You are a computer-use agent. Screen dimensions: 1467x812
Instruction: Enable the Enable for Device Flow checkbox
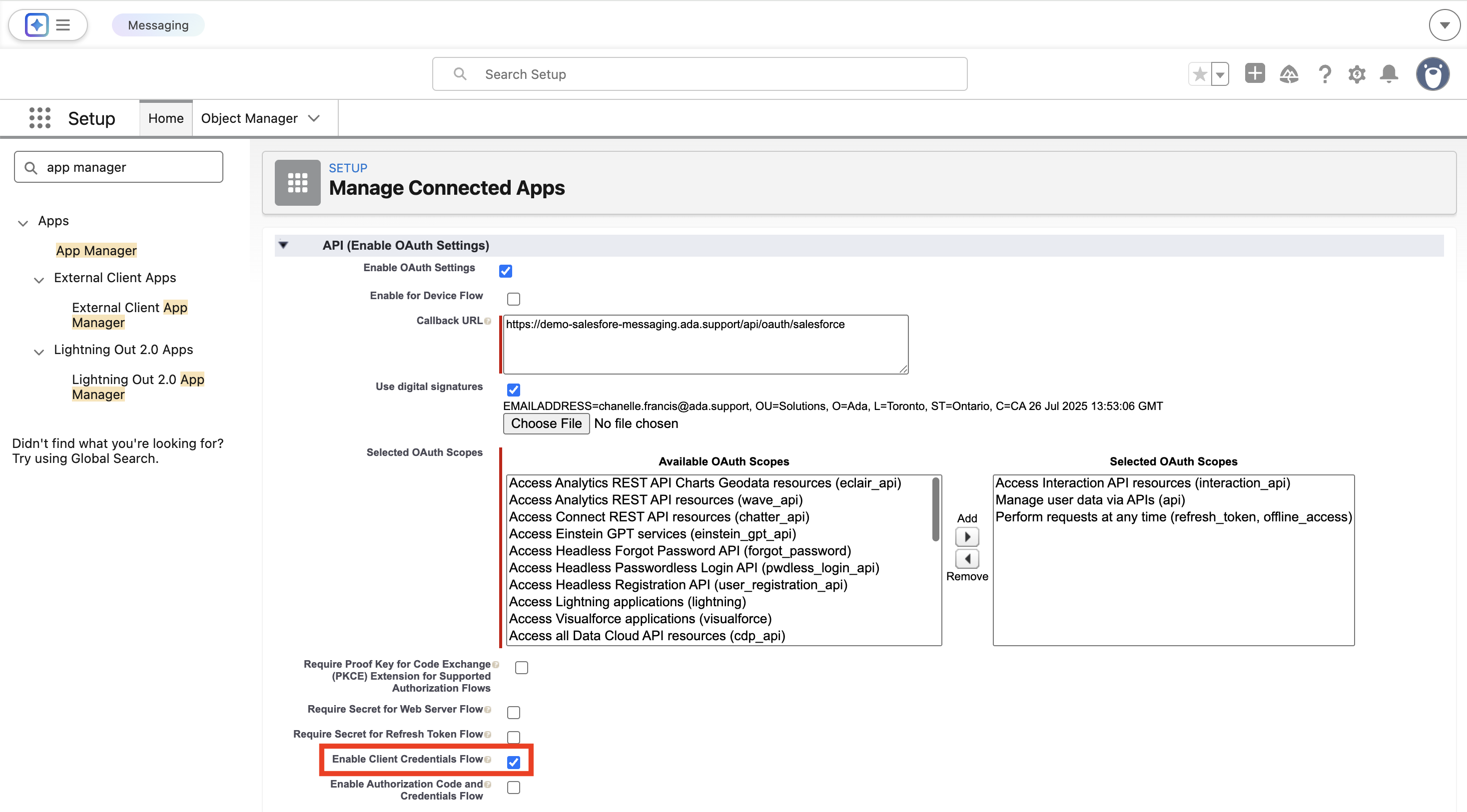pos(513,298)
